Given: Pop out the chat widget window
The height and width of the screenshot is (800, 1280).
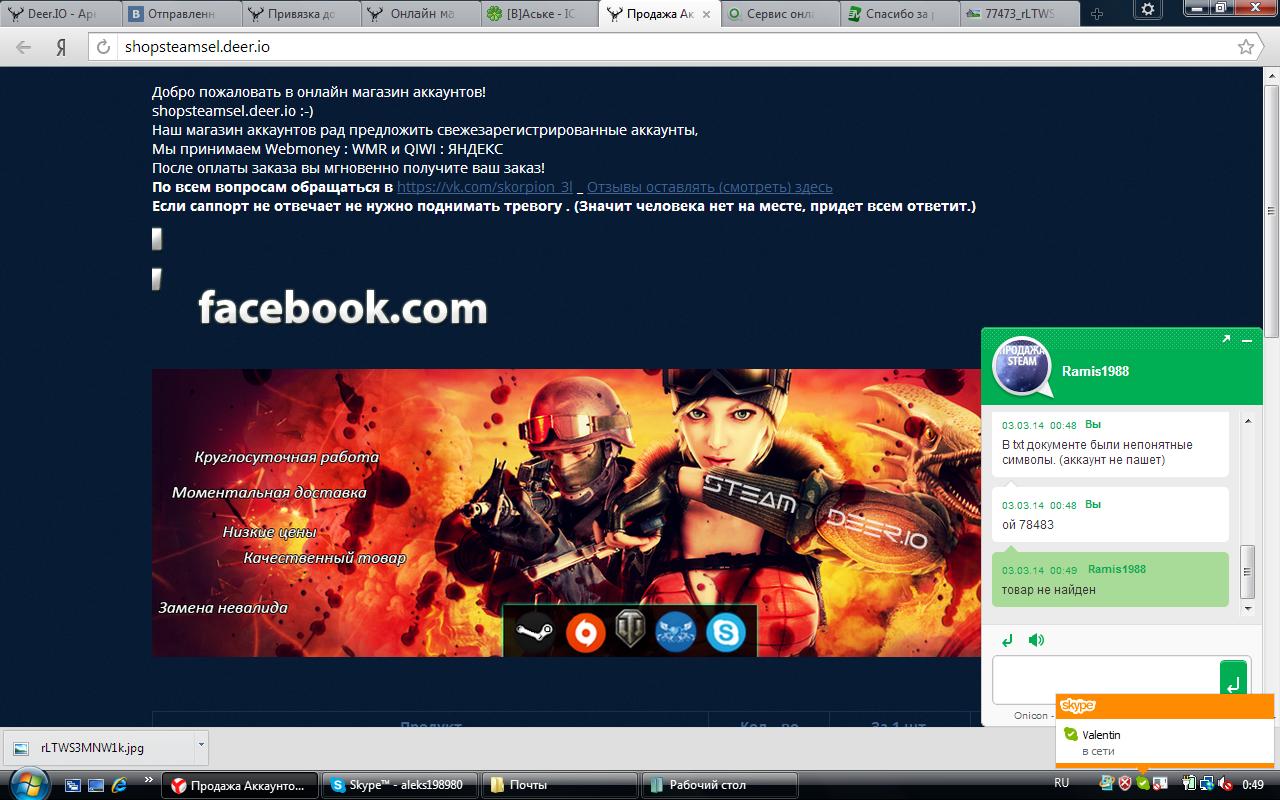Looking at the screenshot, I should pyautogui.click(x=1226, y=340).
